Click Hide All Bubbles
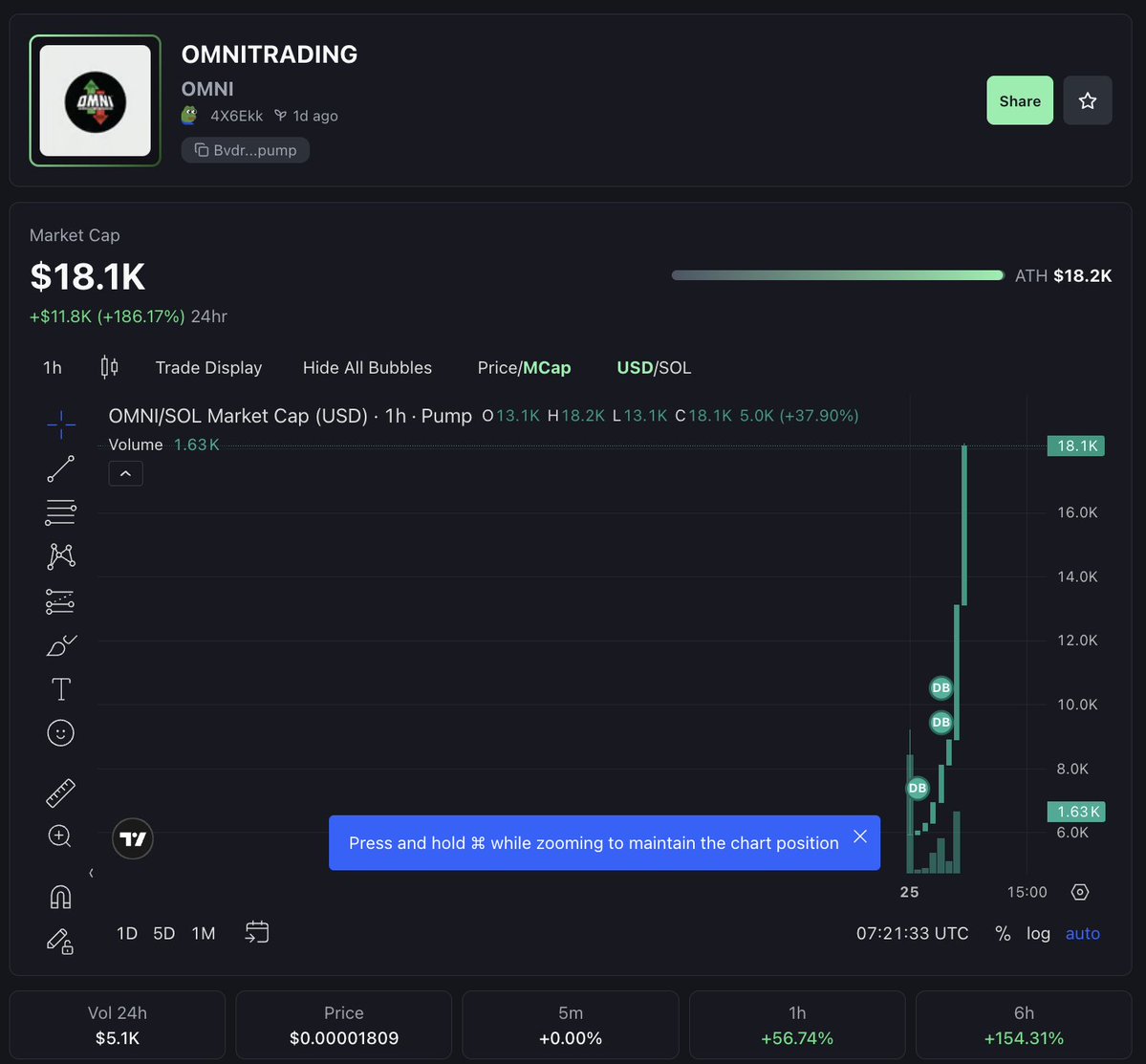 [x=367, y=368]
